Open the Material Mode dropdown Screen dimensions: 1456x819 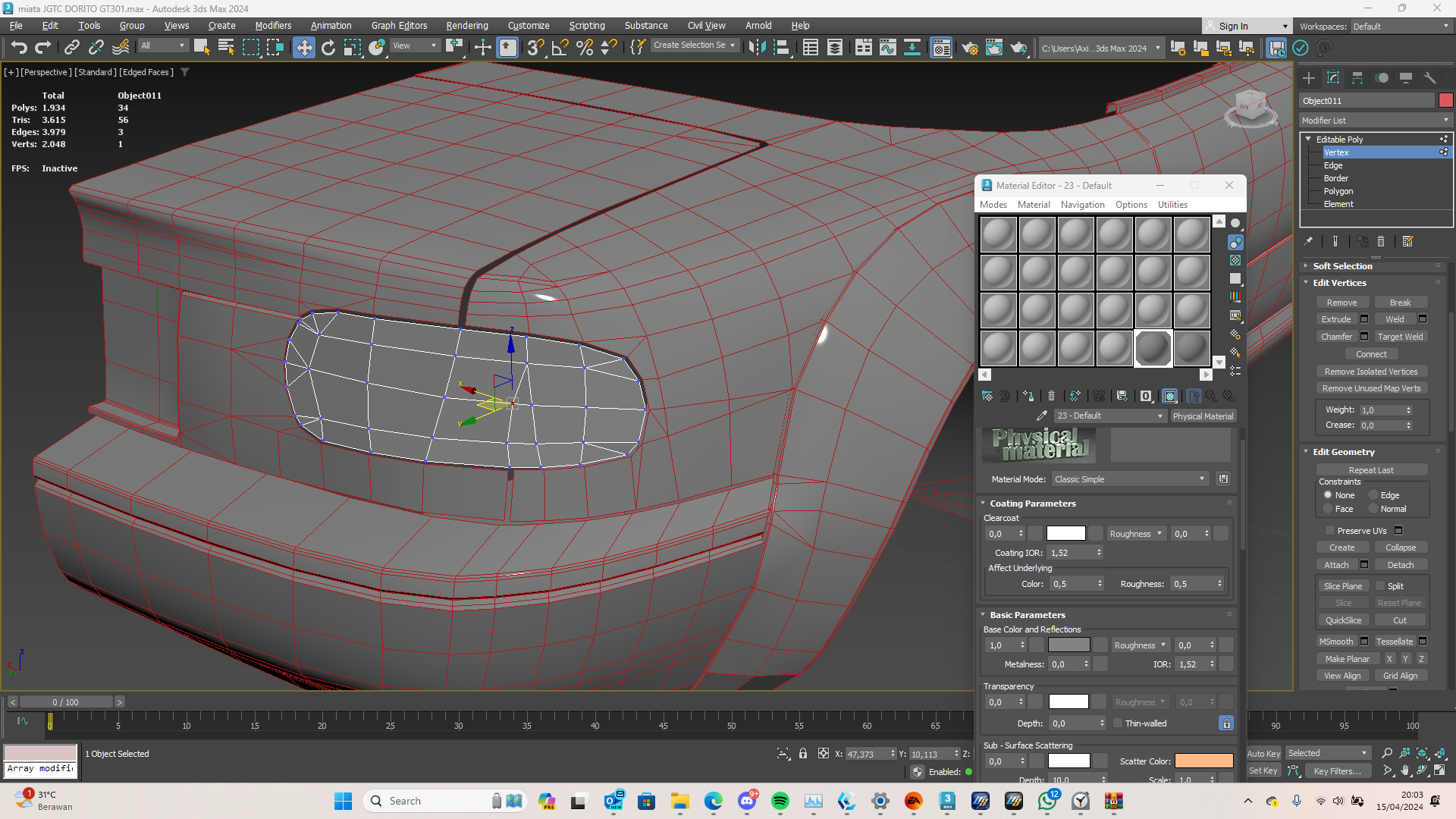[1129, 479]
